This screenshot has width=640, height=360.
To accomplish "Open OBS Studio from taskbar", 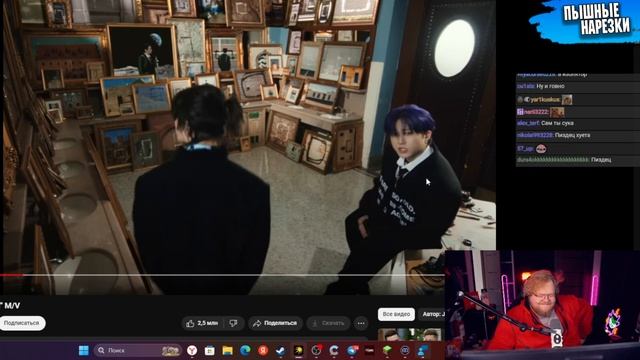I will pos(316,350).
